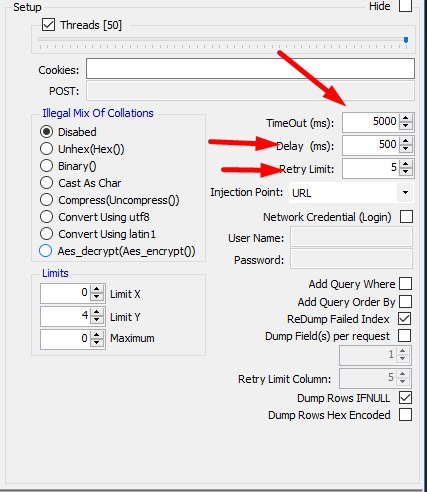Enable Network Credential (Login) checkbox
The image size is (427, 492).
406,217
